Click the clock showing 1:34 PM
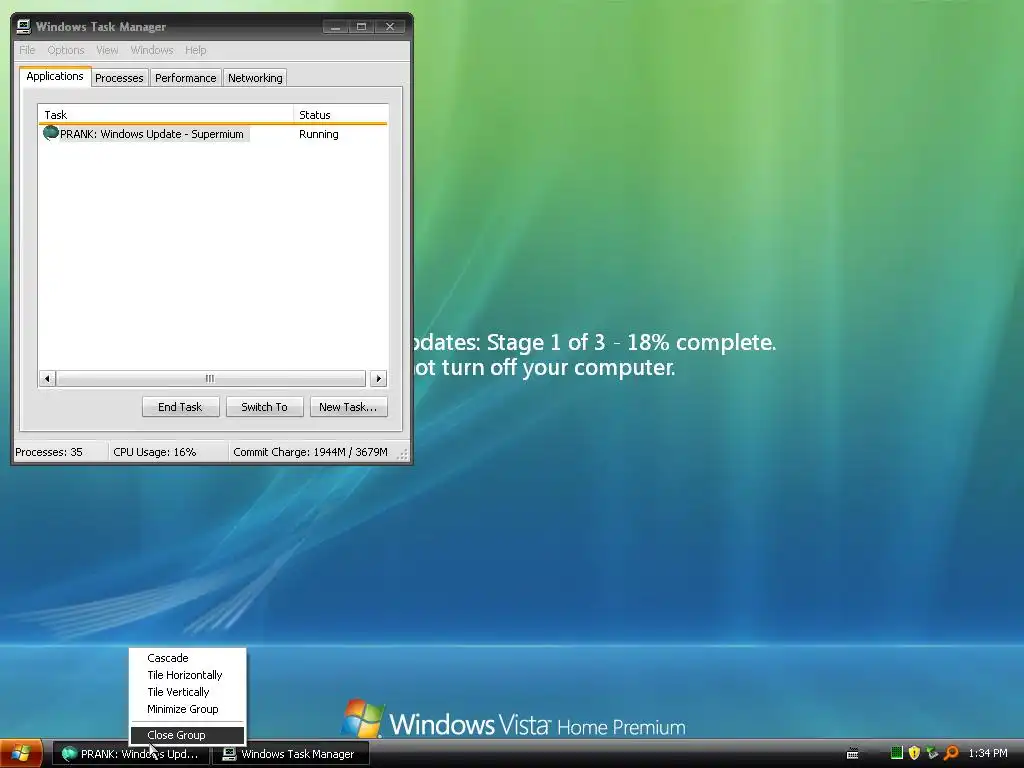The image size is (1024, 768). 987,753
